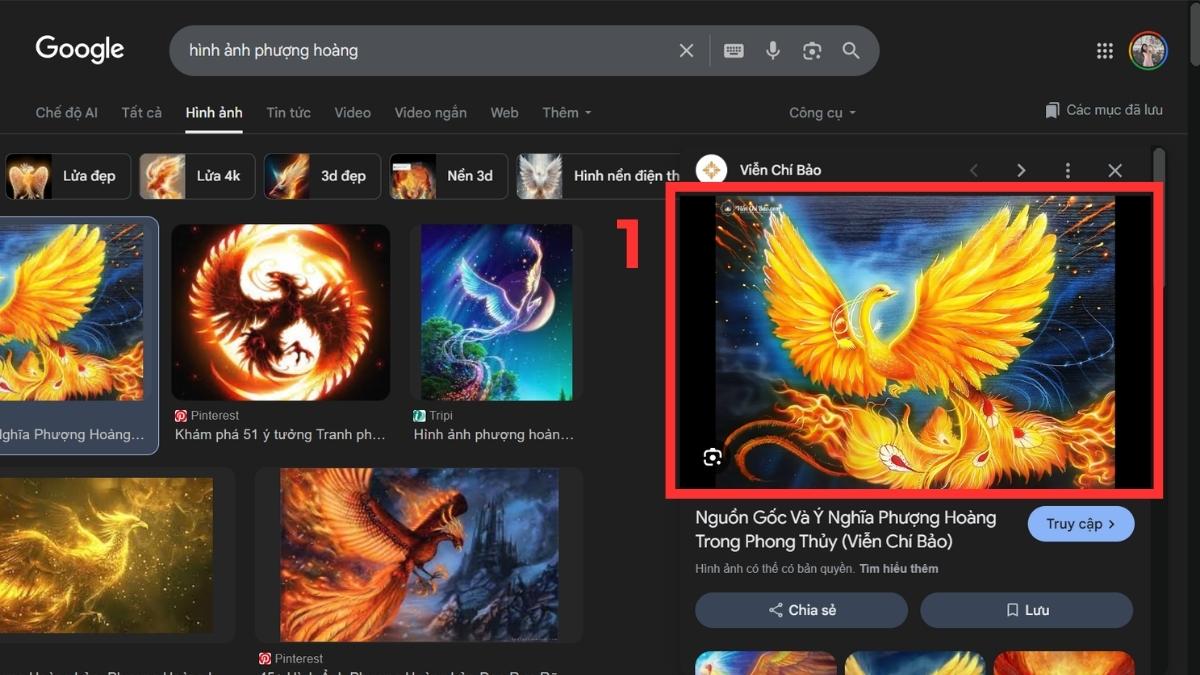
Task: Click the large preview phoenix image
Action: click(x=914, y=341)
